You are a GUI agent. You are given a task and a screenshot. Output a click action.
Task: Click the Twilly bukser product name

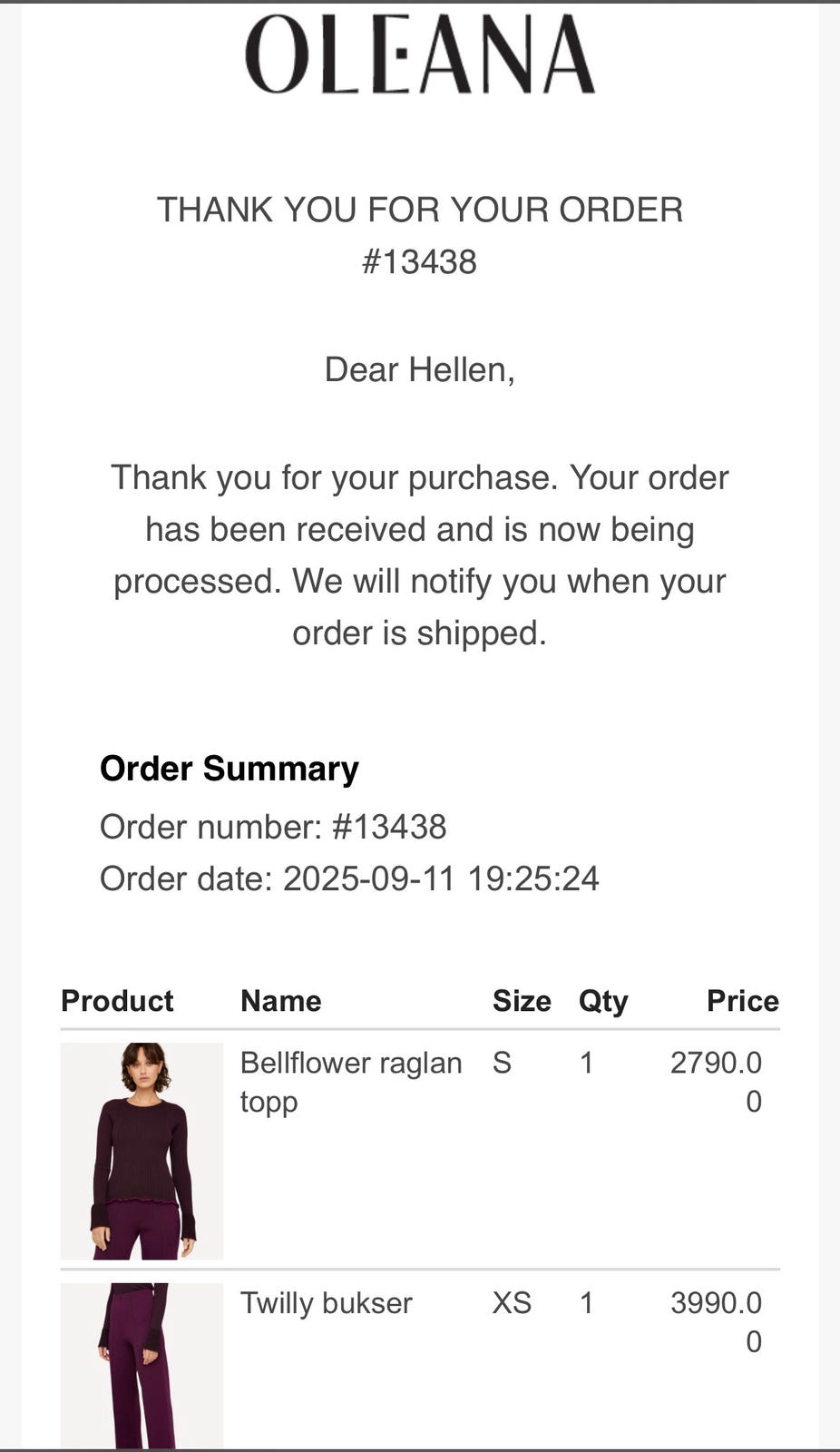[326, 1303]
